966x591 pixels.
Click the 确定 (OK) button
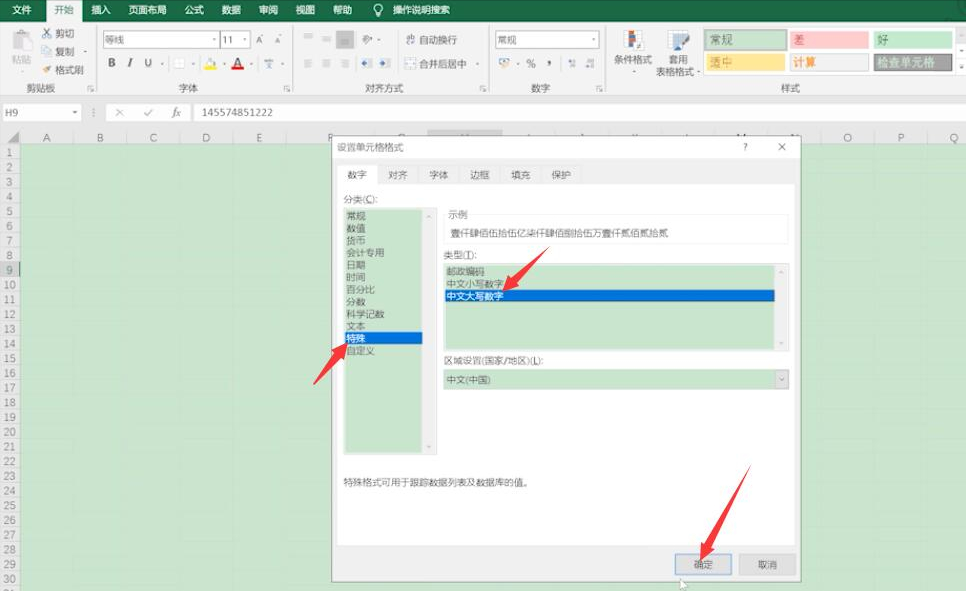703,564
